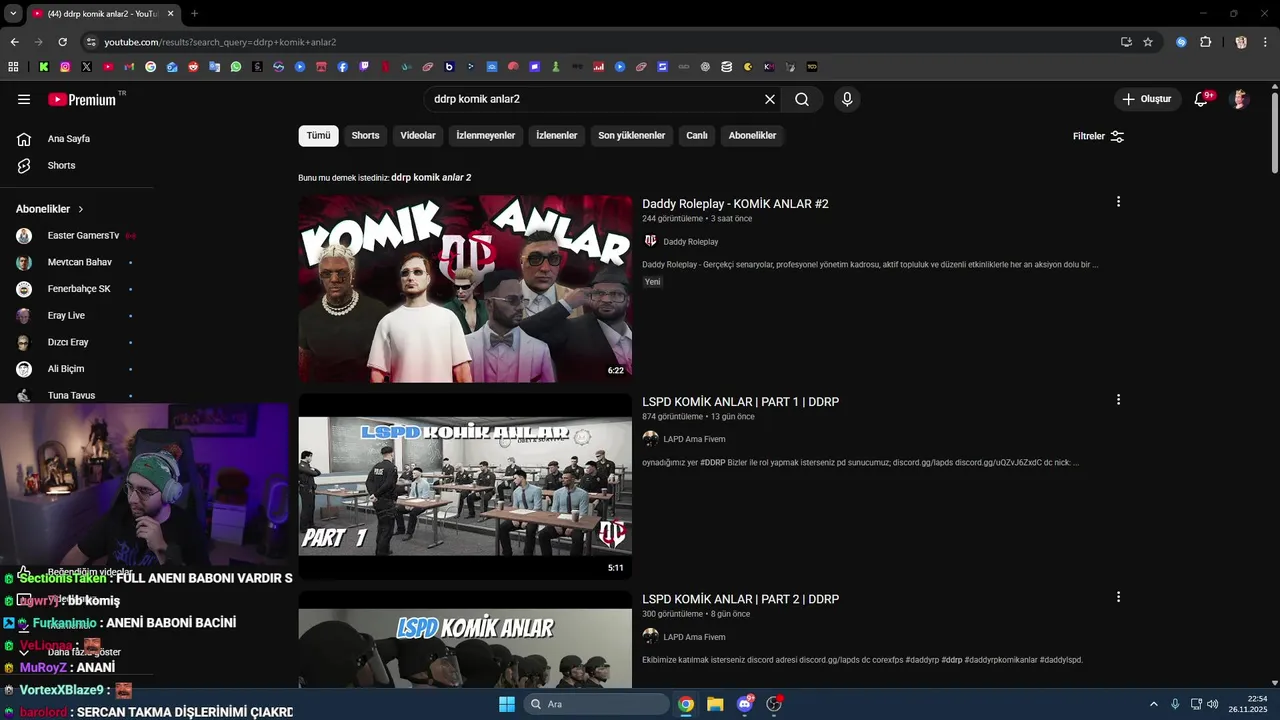The width and height of the screenshot is (1280, 720).
Task: Focus the YouTube search input field
Action: (x=594, y=99)
